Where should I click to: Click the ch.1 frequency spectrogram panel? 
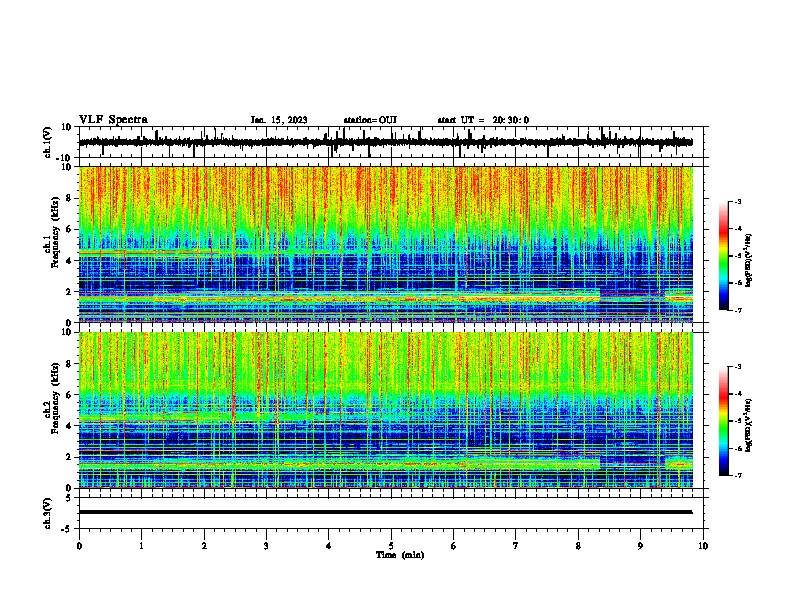(x=386, y=244)
